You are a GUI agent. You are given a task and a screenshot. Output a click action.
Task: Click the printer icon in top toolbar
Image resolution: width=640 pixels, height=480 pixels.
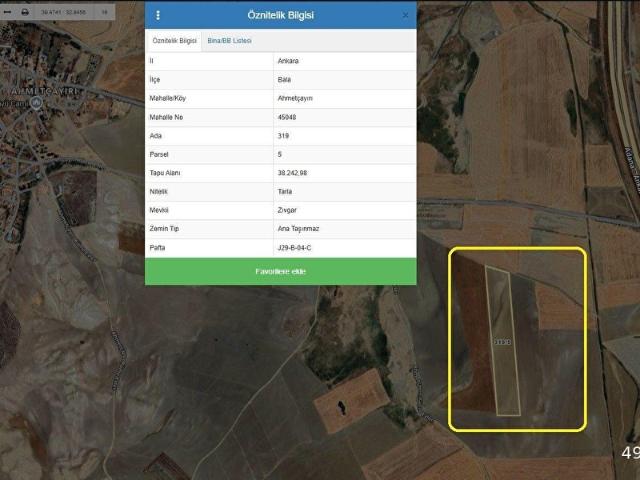[25, 11]
